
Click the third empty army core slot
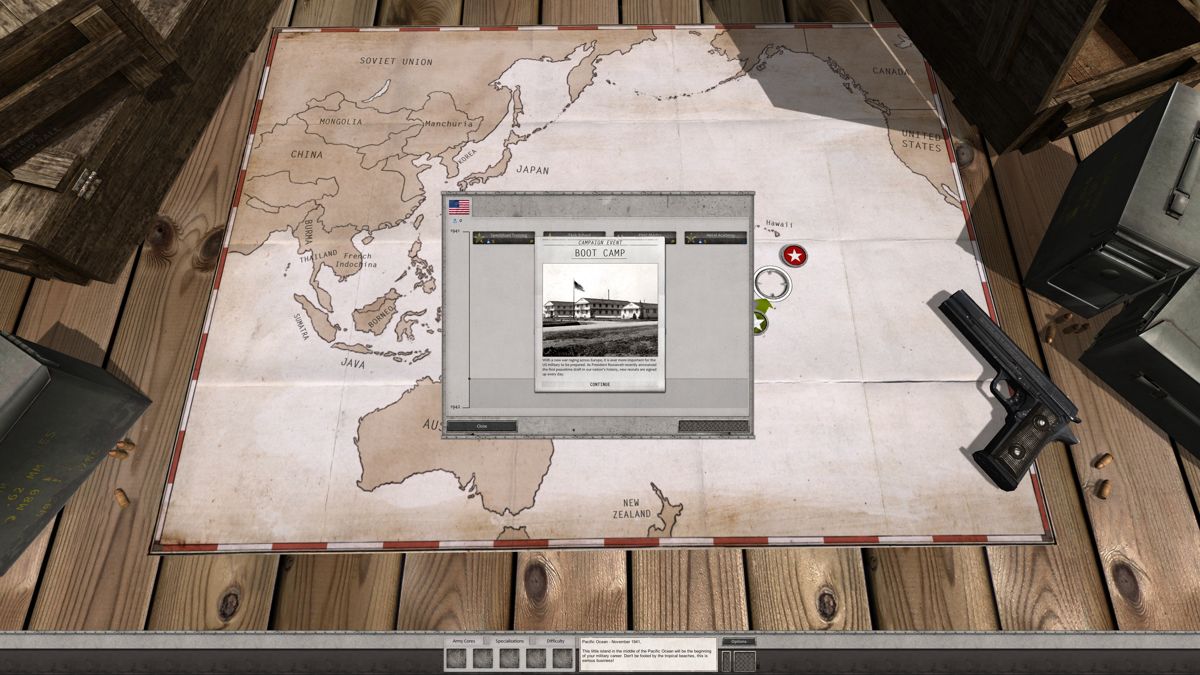[x=510, y=659]
